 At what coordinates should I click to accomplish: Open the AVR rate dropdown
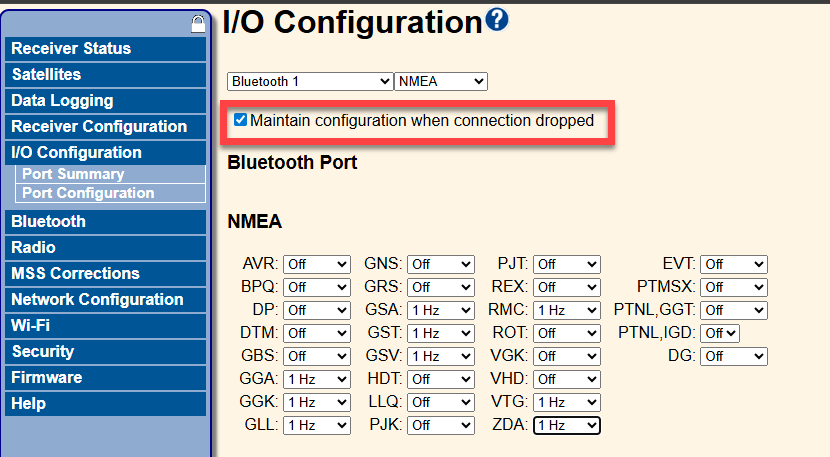coord(317,264)
